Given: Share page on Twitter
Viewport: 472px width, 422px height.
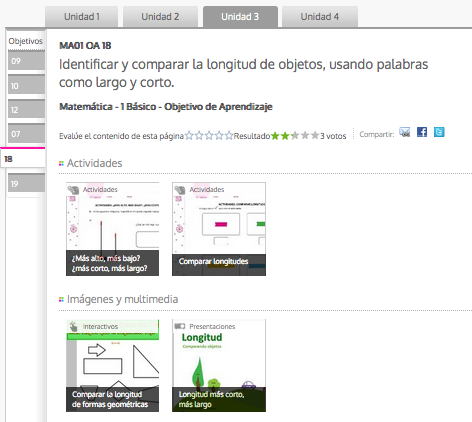Looking at the screenshot, I should (x=439, y=132).
